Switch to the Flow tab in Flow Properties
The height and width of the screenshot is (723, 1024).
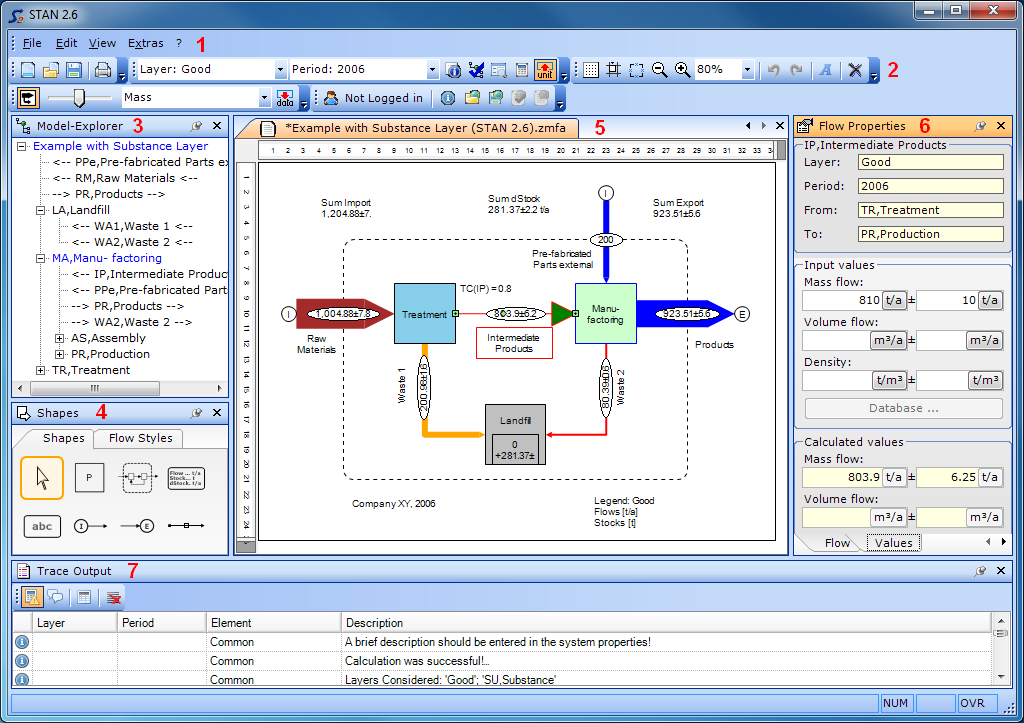837,543
